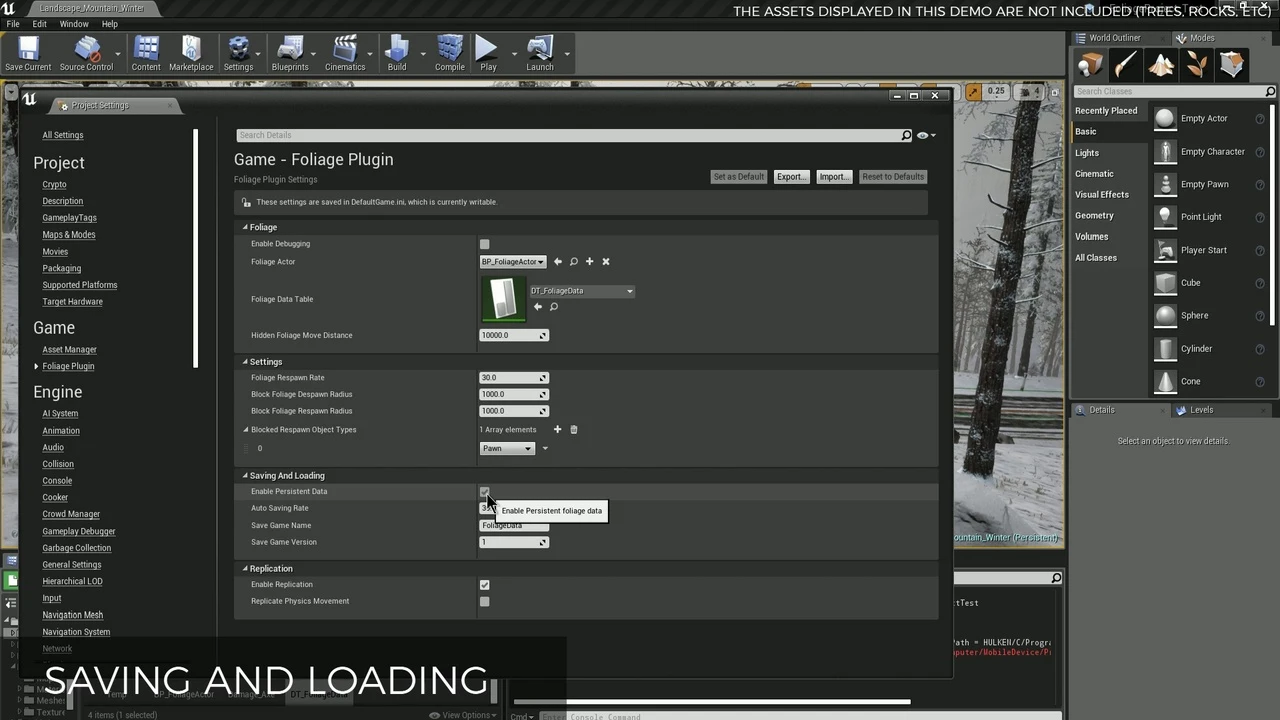Open the Asset Manager settings link
This screenshot has height=720, width=1280.
pyautogui.click(x=69, y=350)
